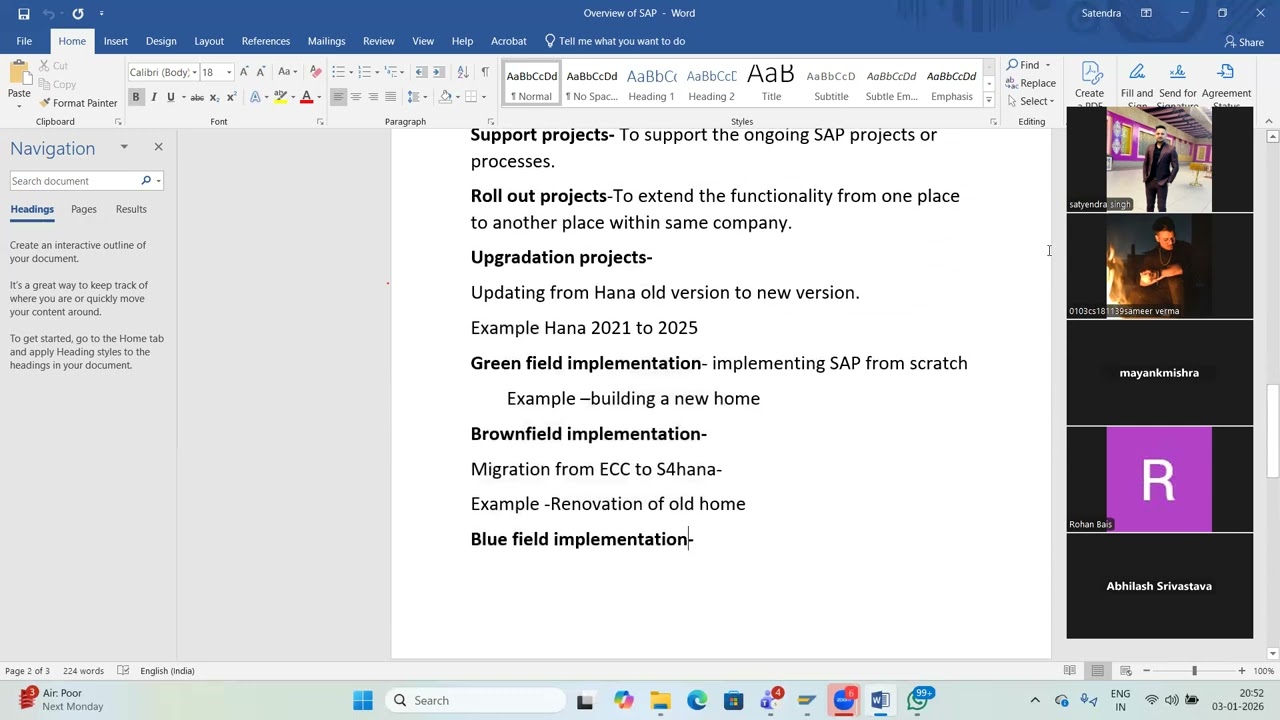Apply numbered list formatting
Image resolution: width=1280 pixels, height=720 pixels.
pos(366,72)
